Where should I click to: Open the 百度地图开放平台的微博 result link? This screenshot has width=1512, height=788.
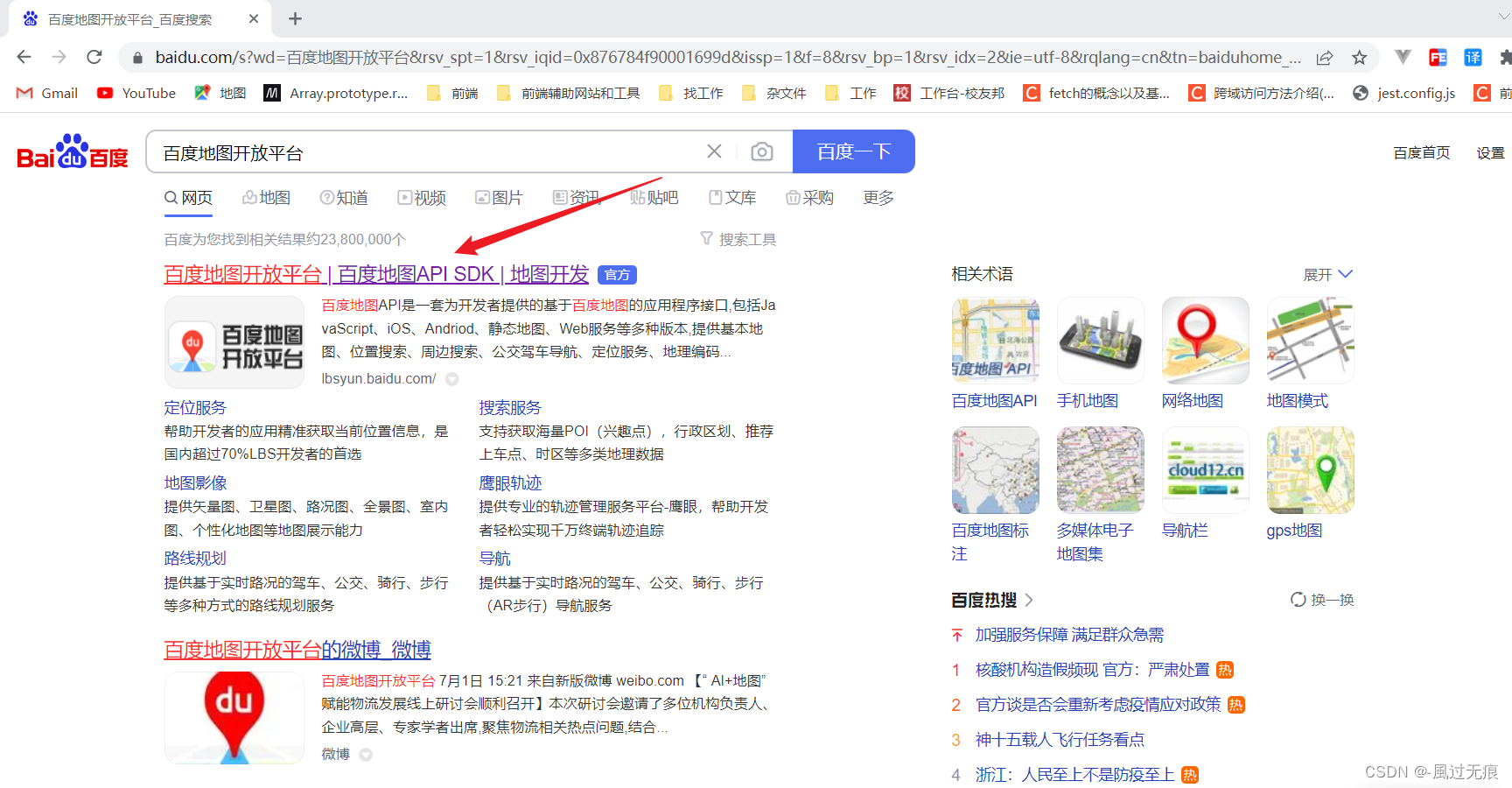(297, 650)
